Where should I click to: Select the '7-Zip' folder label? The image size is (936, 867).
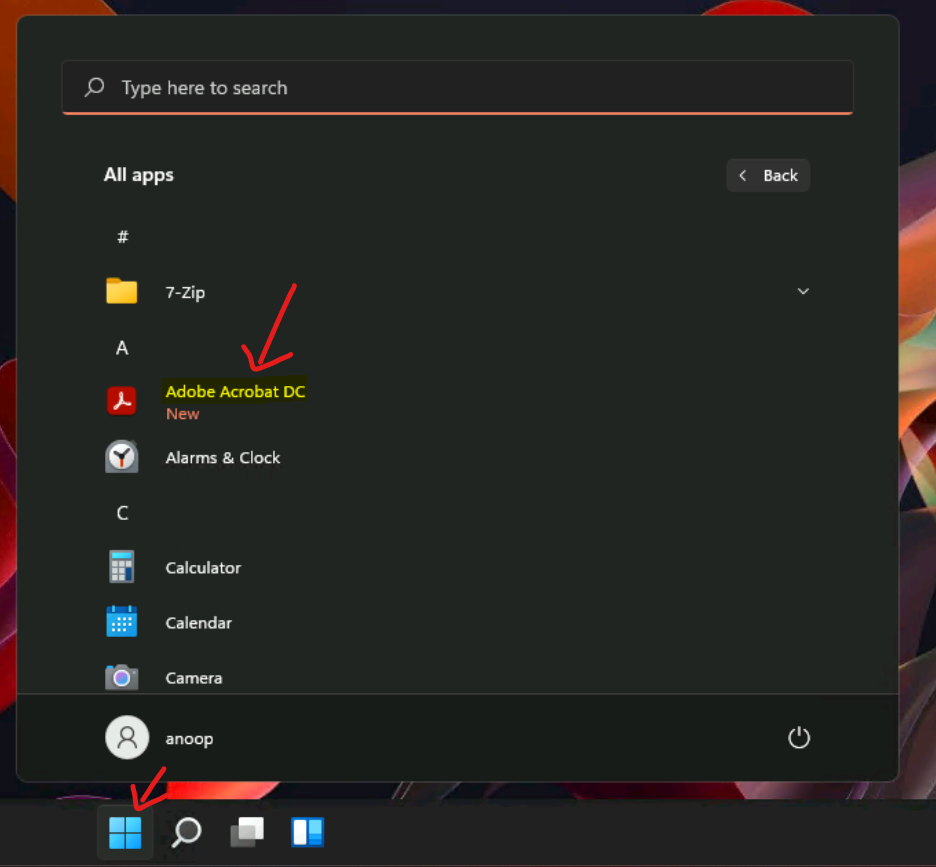pyautogui.click(x=185, y=293)
